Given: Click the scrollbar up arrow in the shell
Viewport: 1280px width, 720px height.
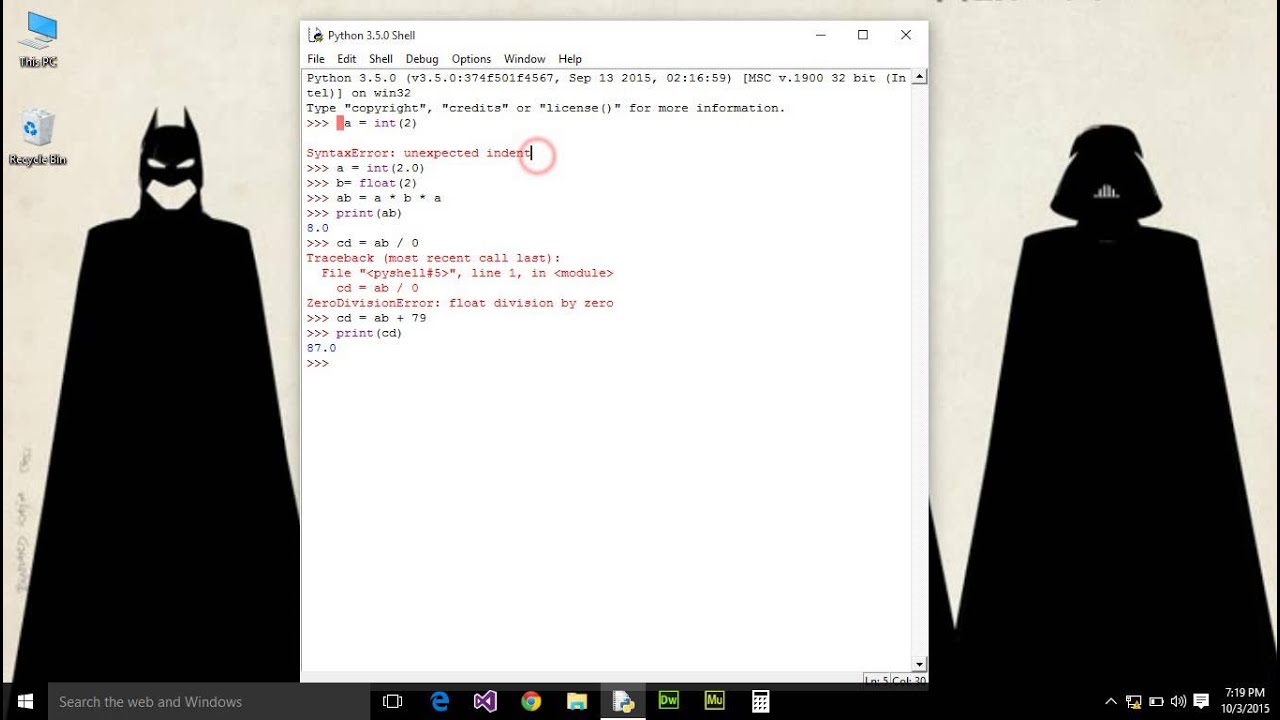Looking at the screenshot, I should click(919, 77).
